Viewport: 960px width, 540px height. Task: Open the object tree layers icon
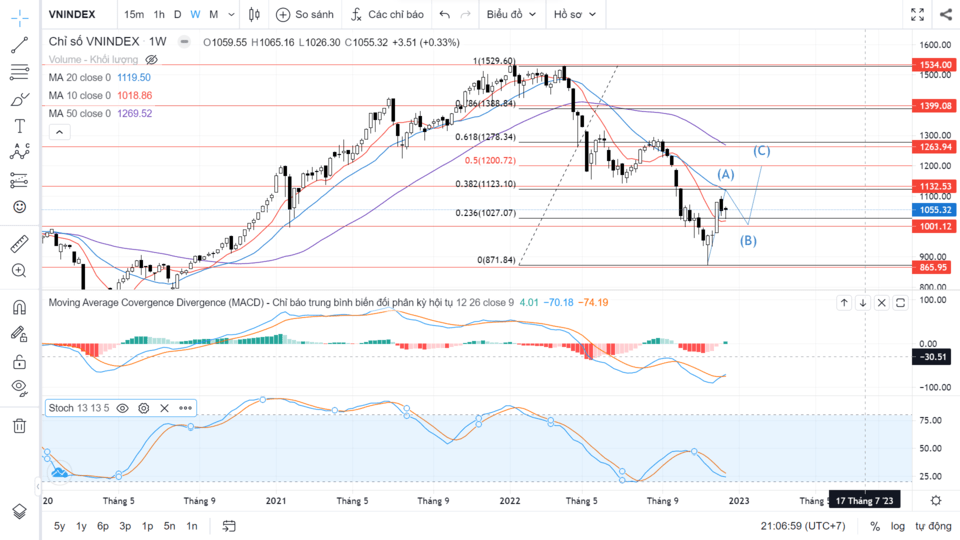[20, 511]
